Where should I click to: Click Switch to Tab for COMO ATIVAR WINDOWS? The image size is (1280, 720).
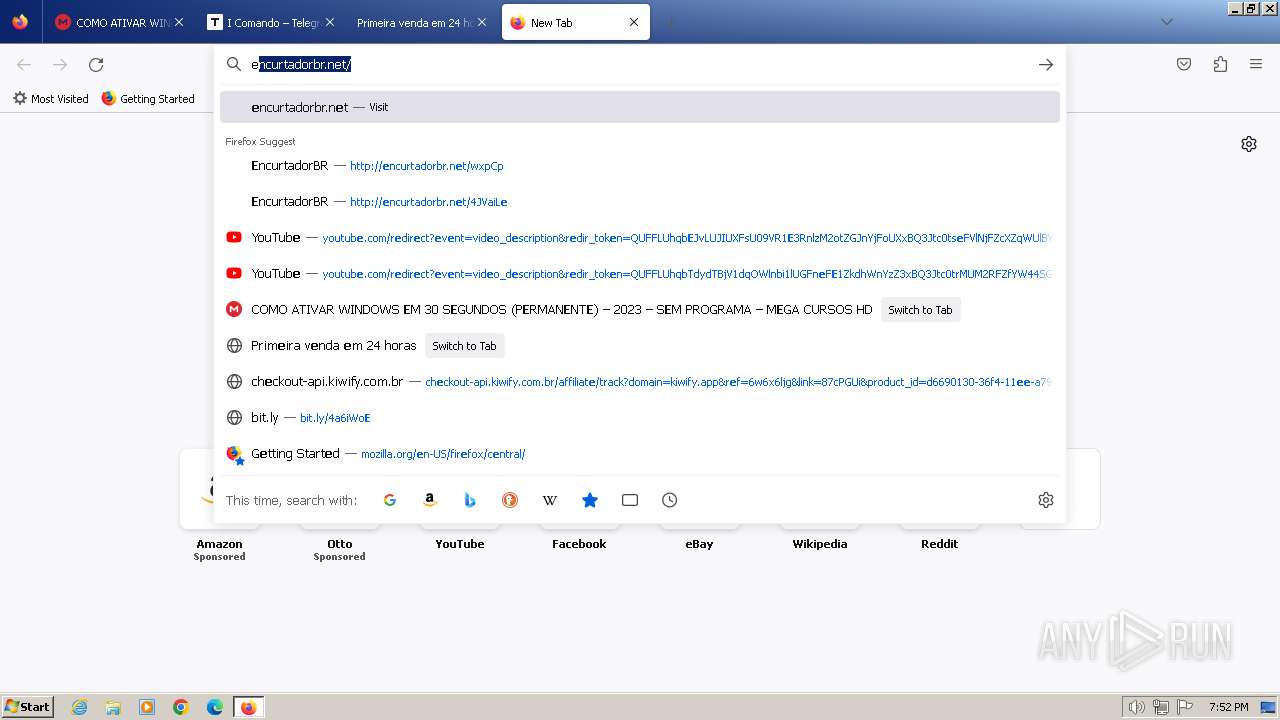[920, 310]
